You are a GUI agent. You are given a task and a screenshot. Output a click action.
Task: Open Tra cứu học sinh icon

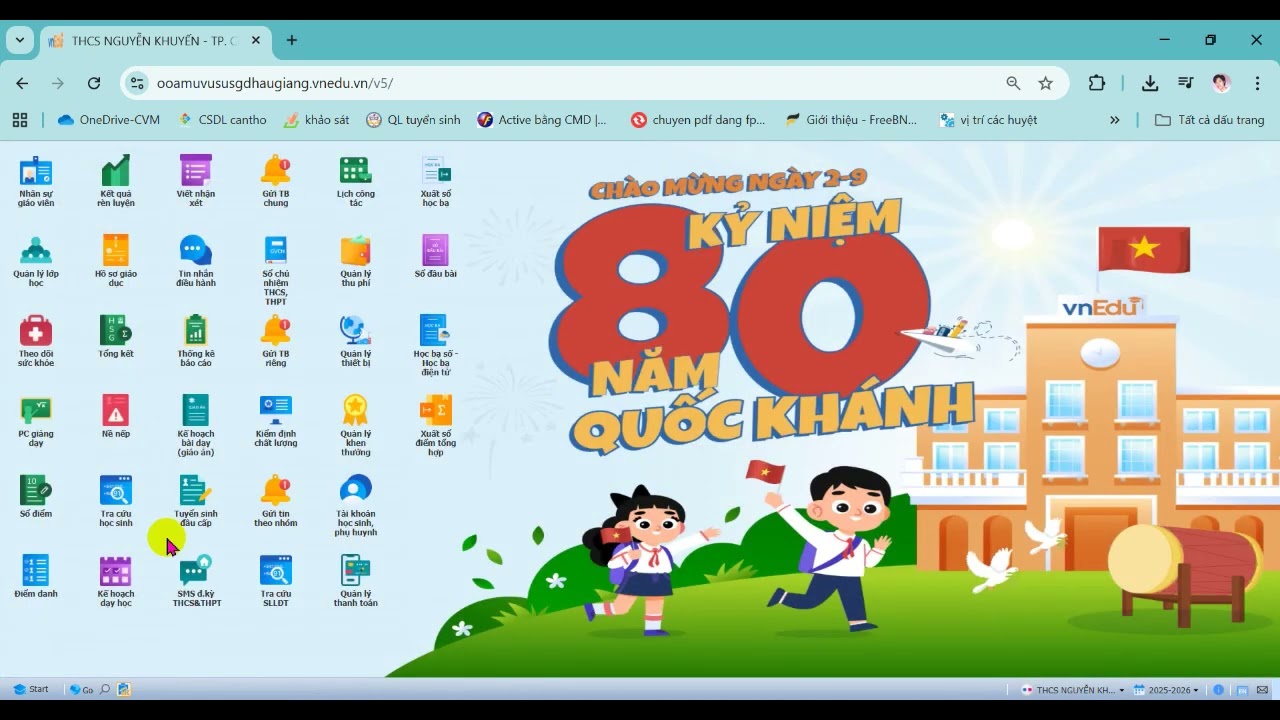click(116, 501)
